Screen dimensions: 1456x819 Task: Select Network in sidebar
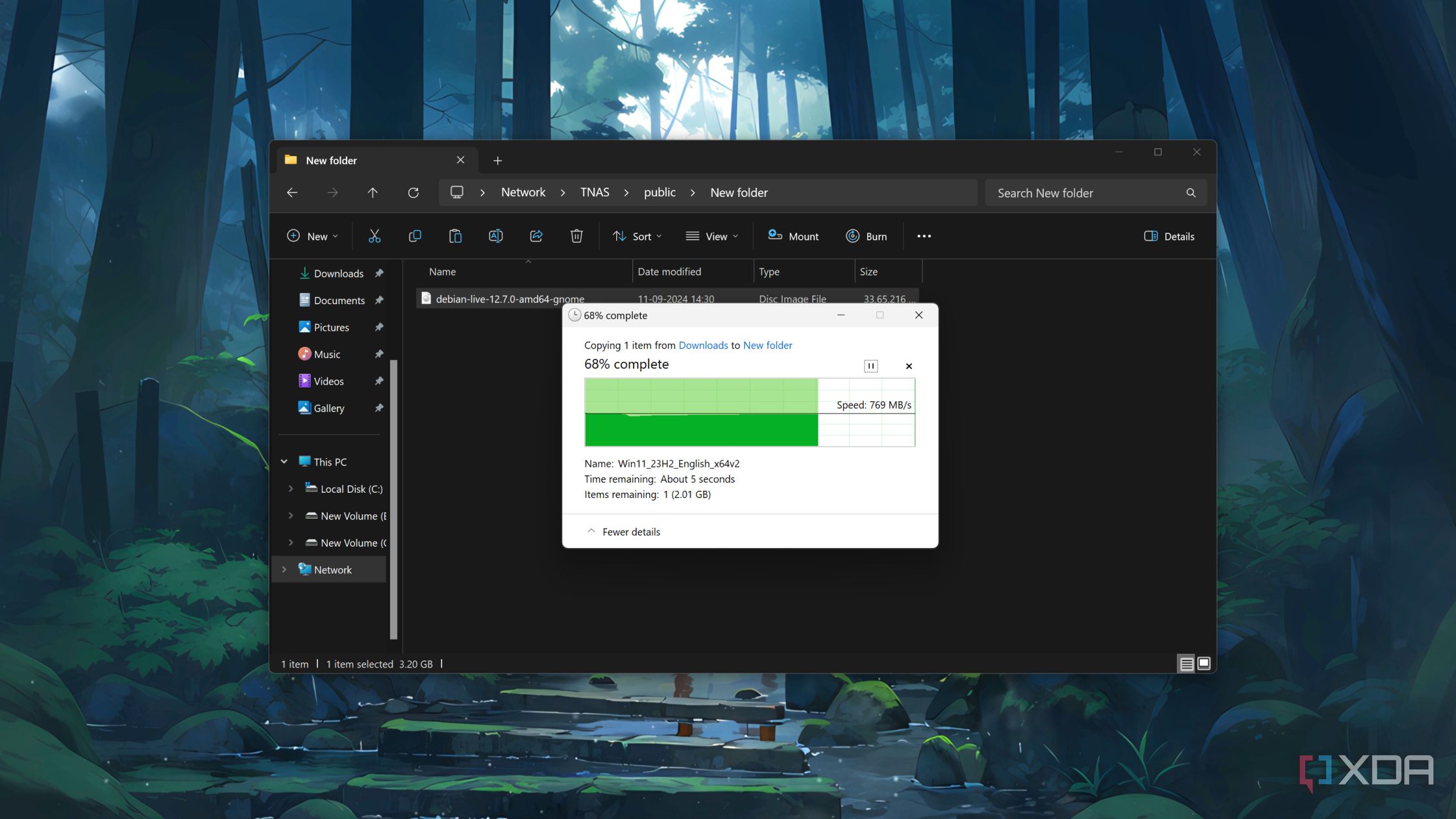(332, 569)
